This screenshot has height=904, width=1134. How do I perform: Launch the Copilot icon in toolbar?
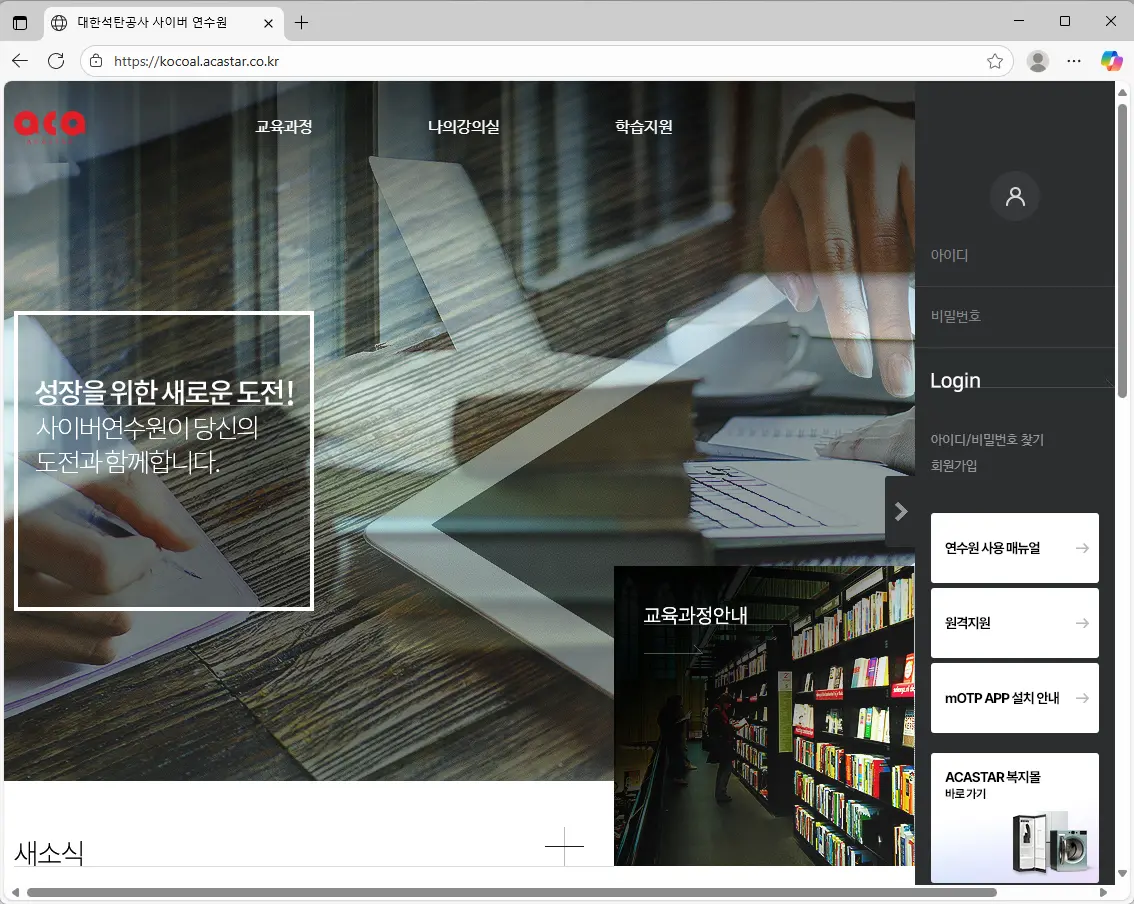pyautogui.click(x=1111, y=61)
